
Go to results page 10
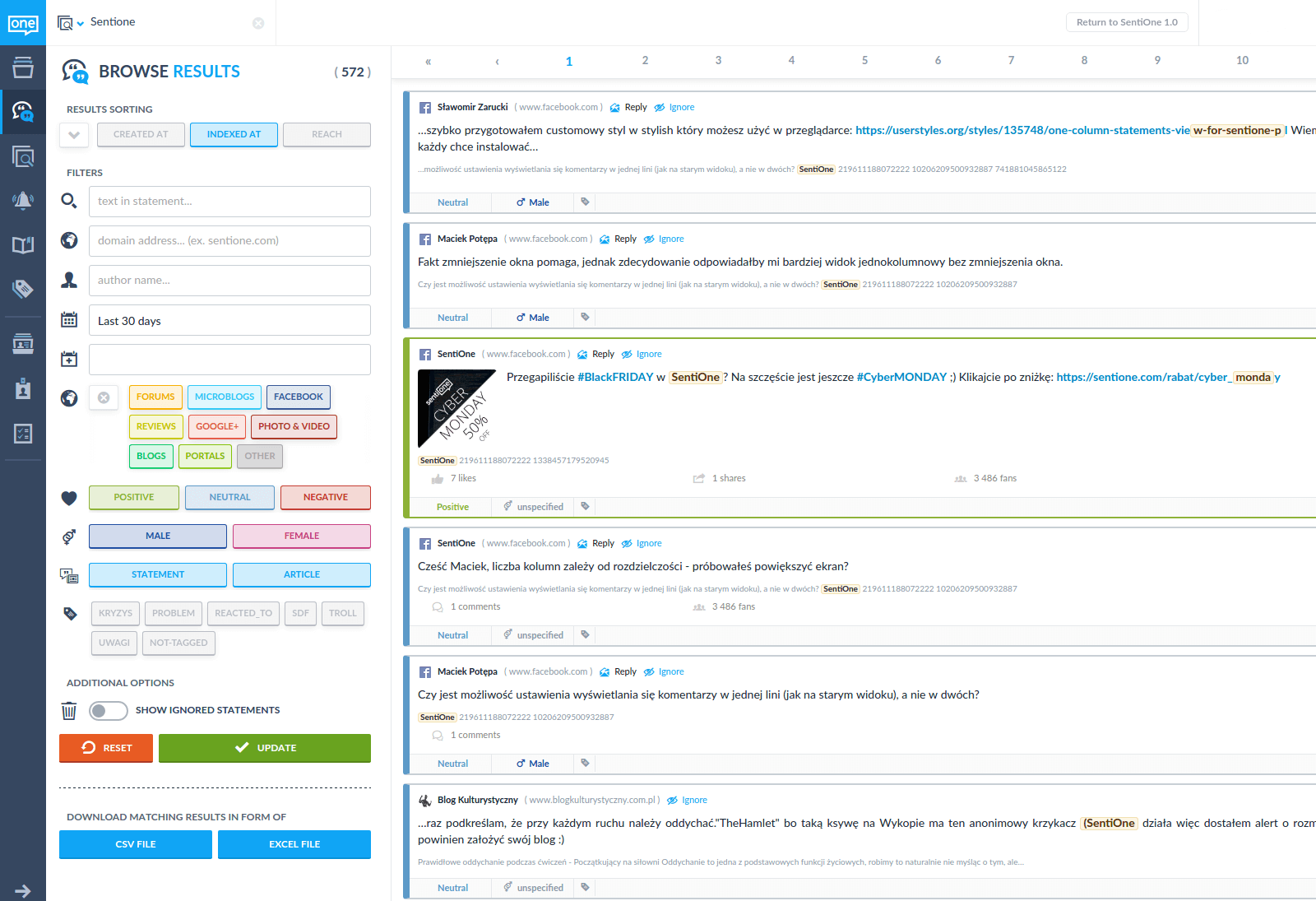tap(1243, 60)
